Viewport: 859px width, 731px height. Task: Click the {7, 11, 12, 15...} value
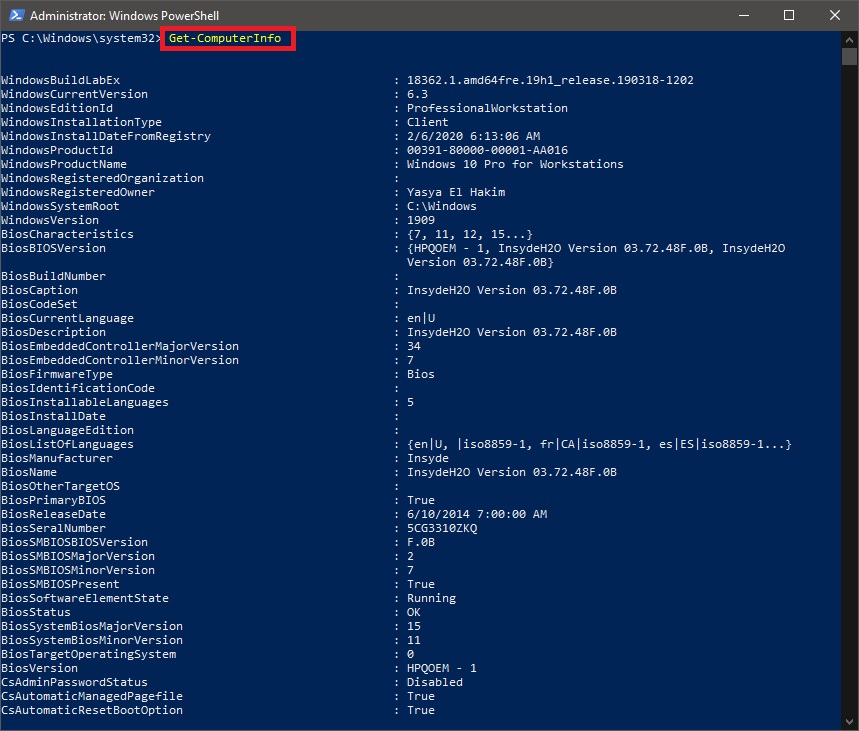pos(469,235)
